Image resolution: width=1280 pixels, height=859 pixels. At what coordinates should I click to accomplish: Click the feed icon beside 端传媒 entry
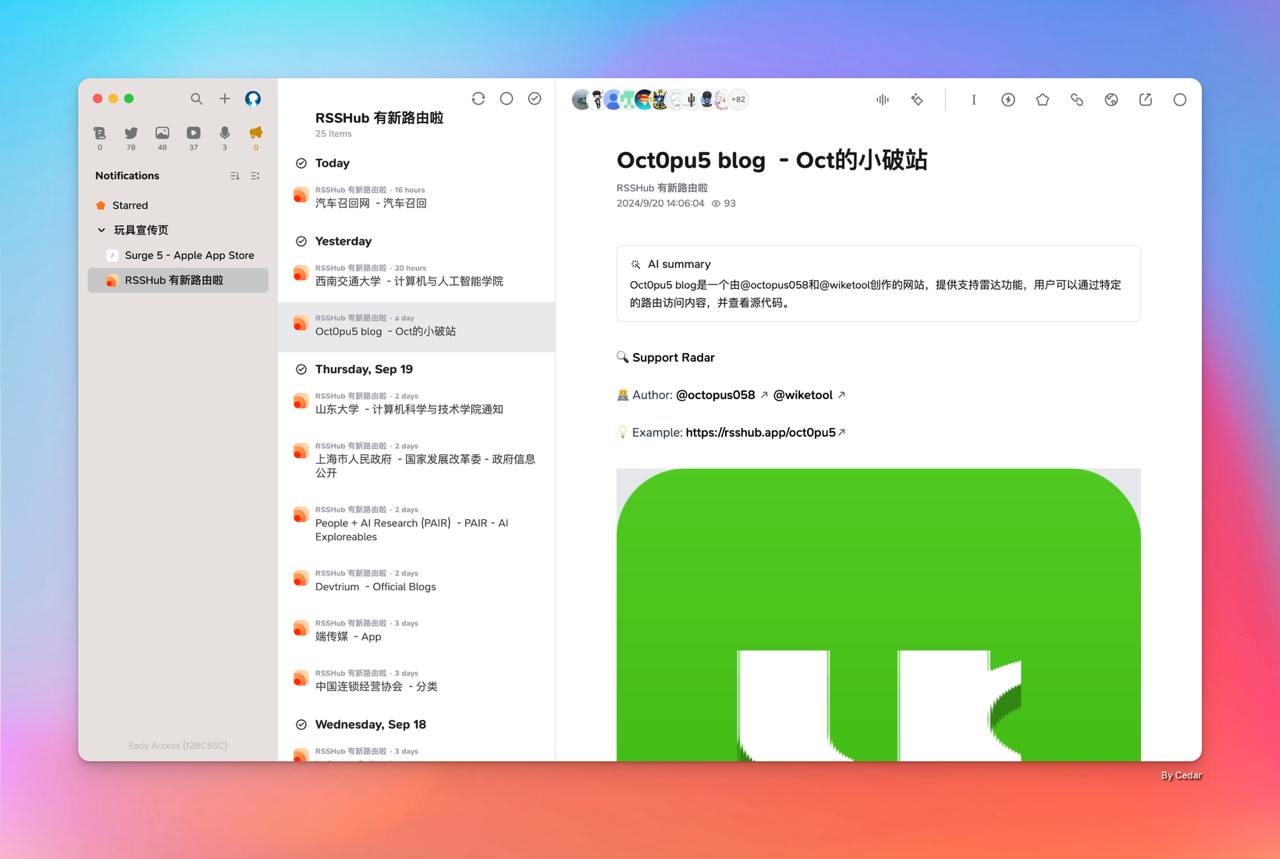coord(300,629)
